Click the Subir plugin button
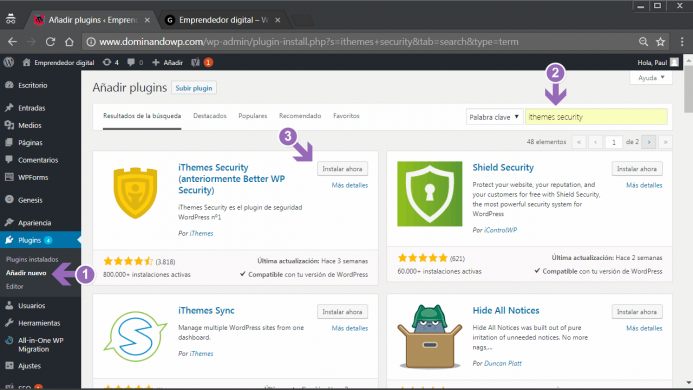The image size is (693, 390). (x=194, y=88)
